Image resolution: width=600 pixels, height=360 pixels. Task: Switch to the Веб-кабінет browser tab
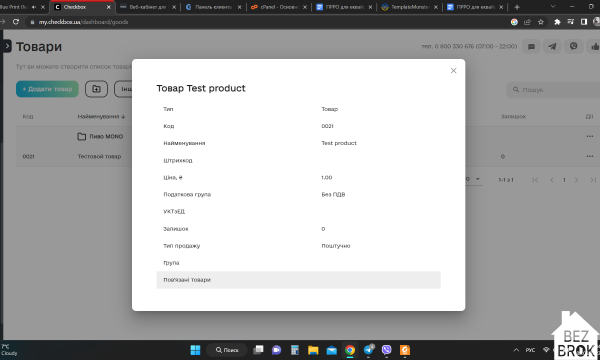(147, 7)
